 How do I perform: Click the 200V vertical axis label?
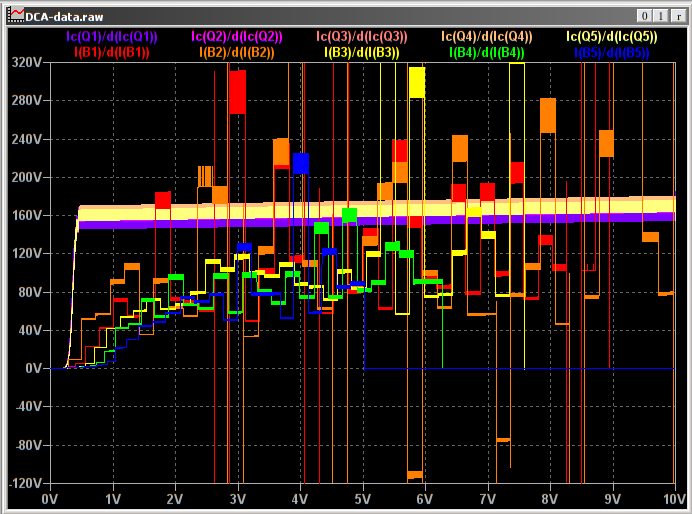26,177
